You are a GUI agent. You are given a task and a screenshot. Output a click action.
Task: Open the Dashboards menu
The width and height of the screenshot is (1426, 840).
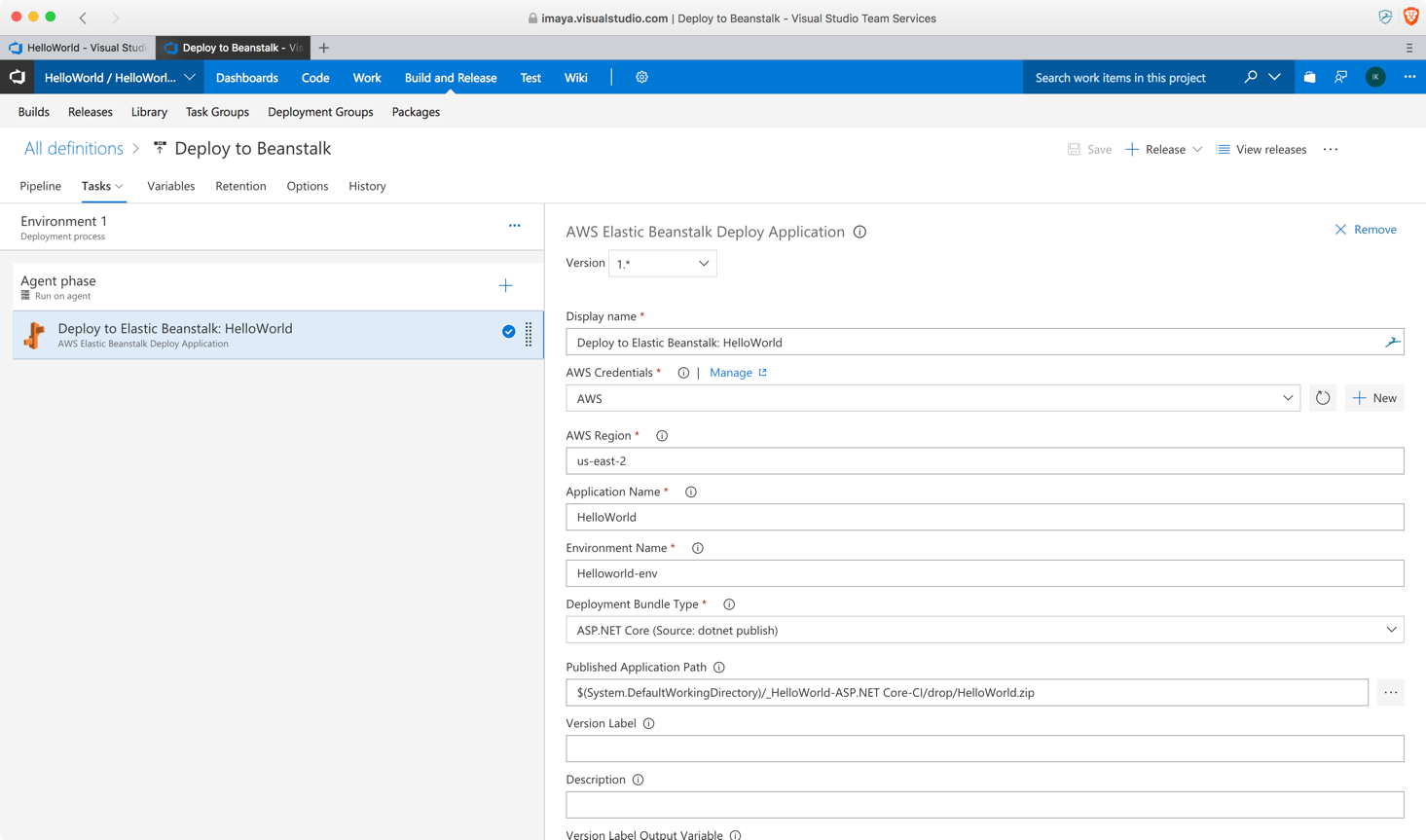click(x=247, y=78)
